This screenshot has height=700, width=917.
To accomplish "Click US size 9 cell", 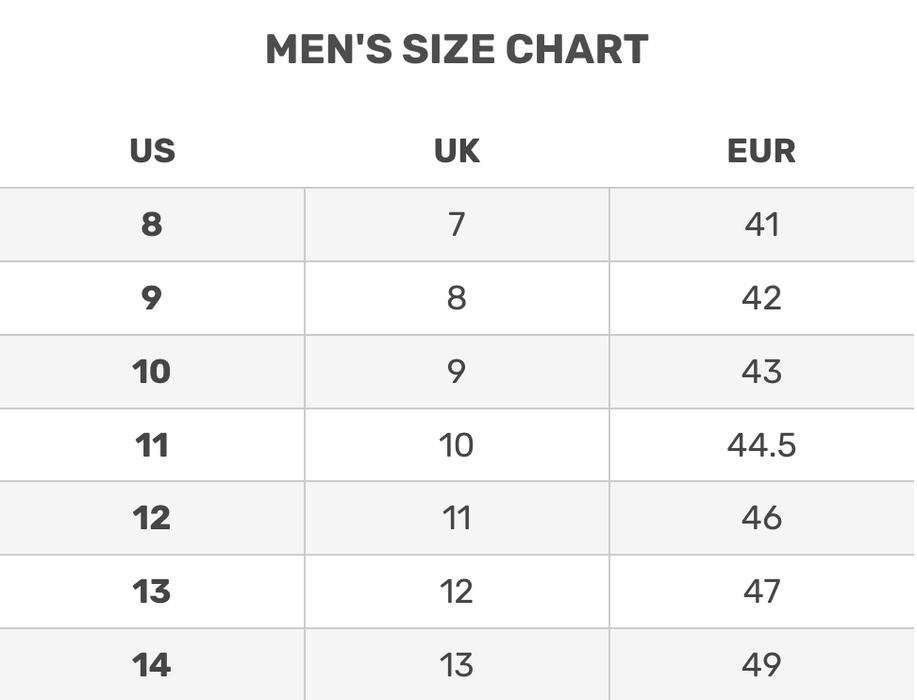I will click(152, 298).
